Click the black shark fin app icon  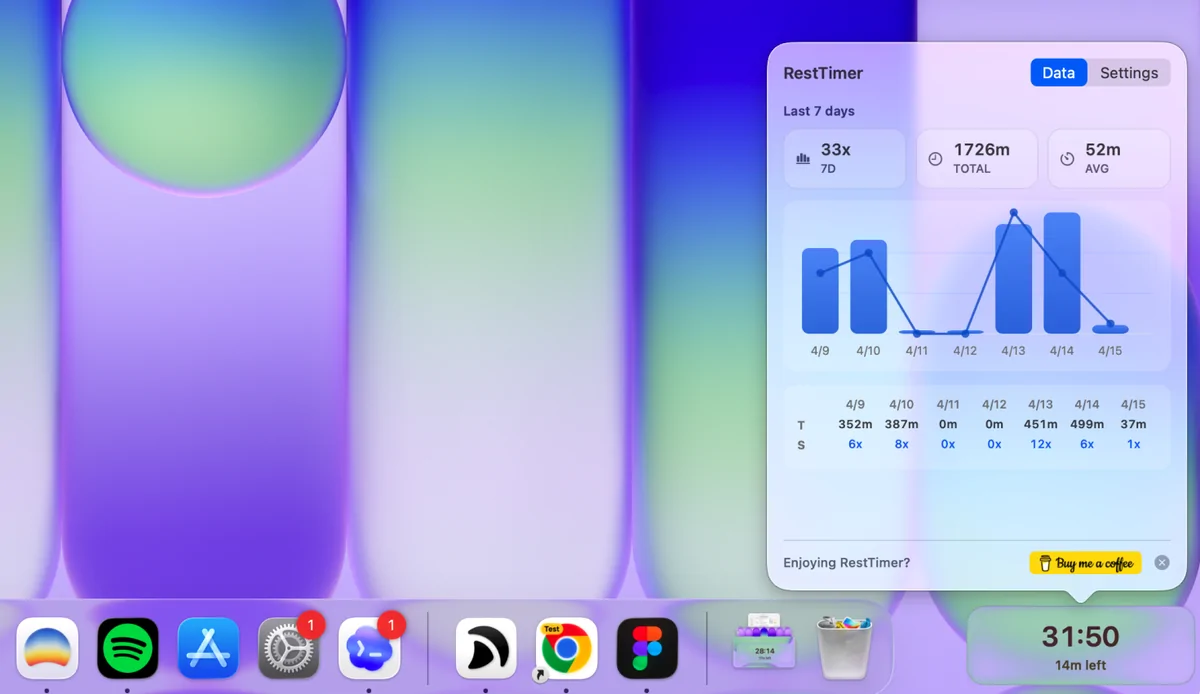[486, 648]
